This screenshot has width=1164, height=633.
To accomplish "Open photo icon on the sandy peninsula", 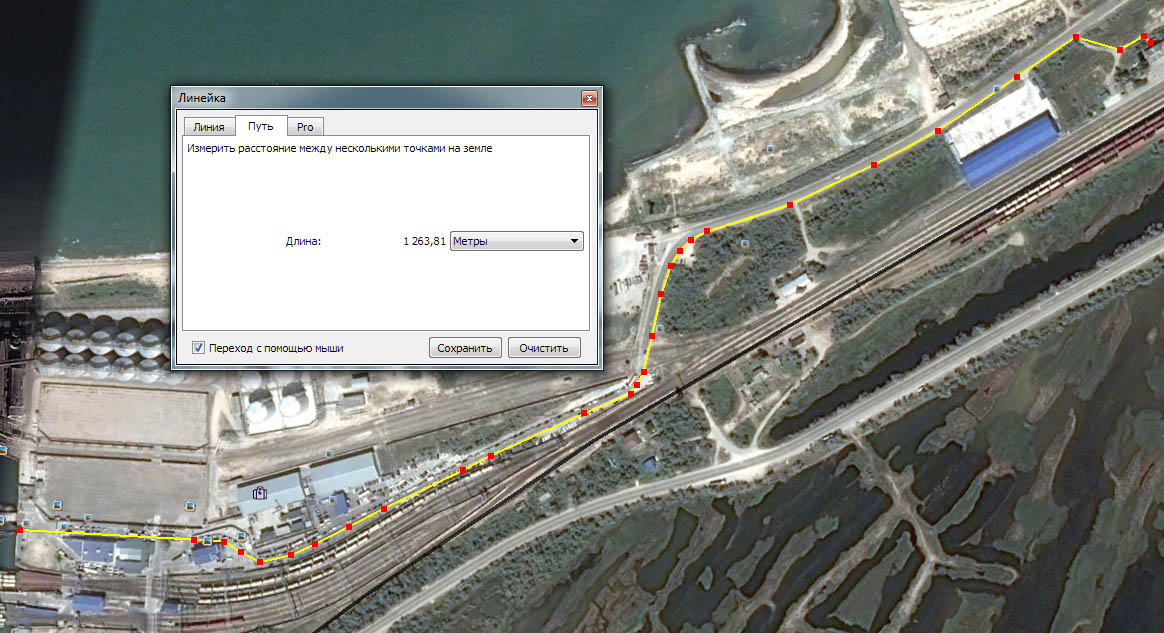I will [768, 147].
